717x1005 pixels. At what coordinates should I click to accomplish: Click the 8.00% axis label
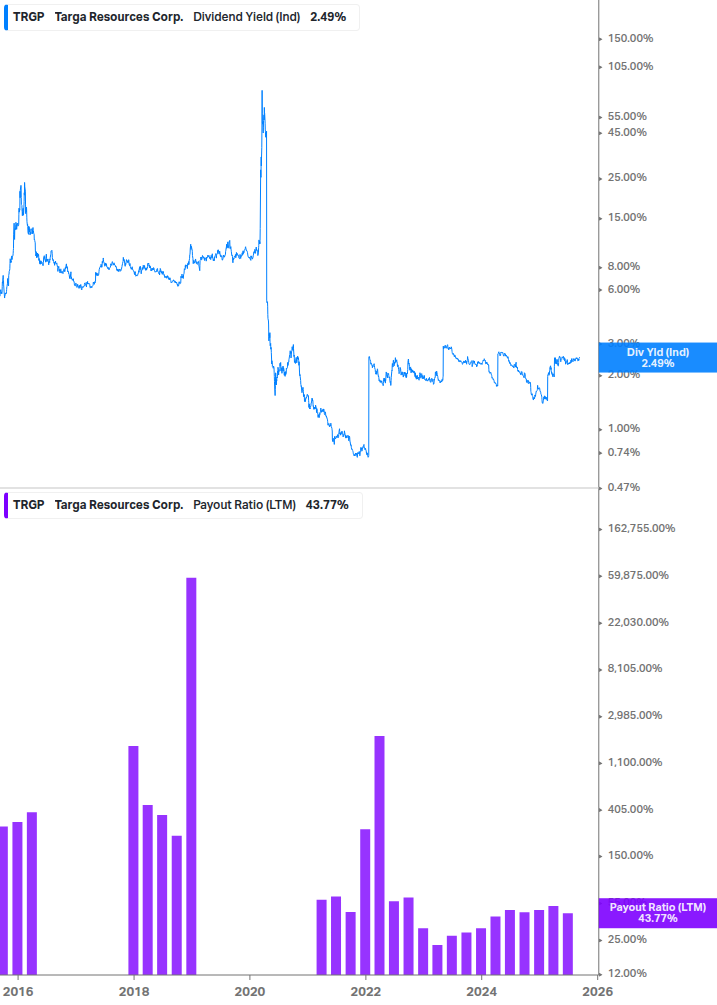click(x=624, y=266)
